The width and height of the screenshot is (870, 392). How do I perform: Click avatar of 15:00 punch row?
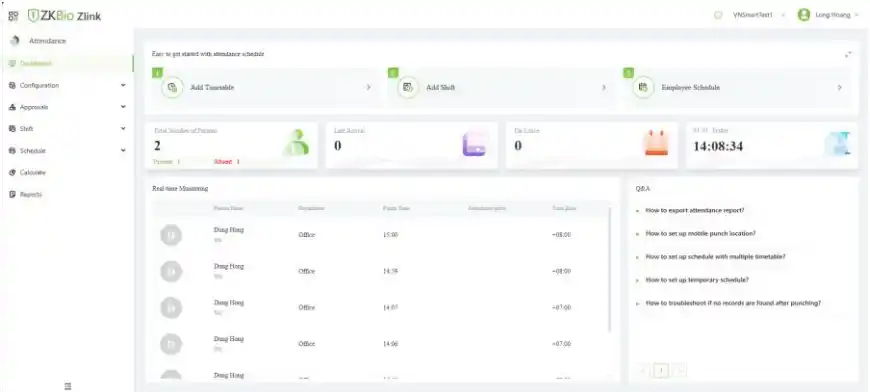click(x=171, y=235)
